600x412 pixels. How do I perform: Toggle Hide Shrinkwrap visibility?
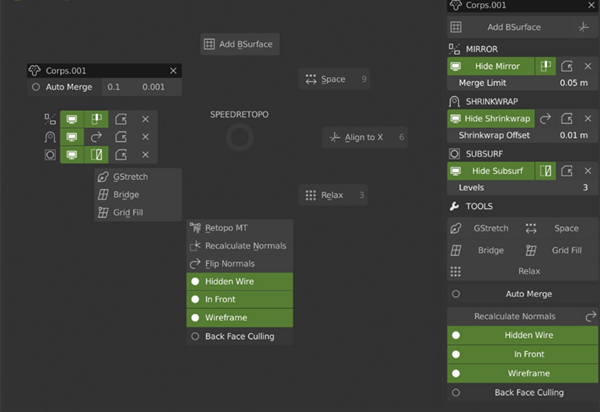(490, 118)
